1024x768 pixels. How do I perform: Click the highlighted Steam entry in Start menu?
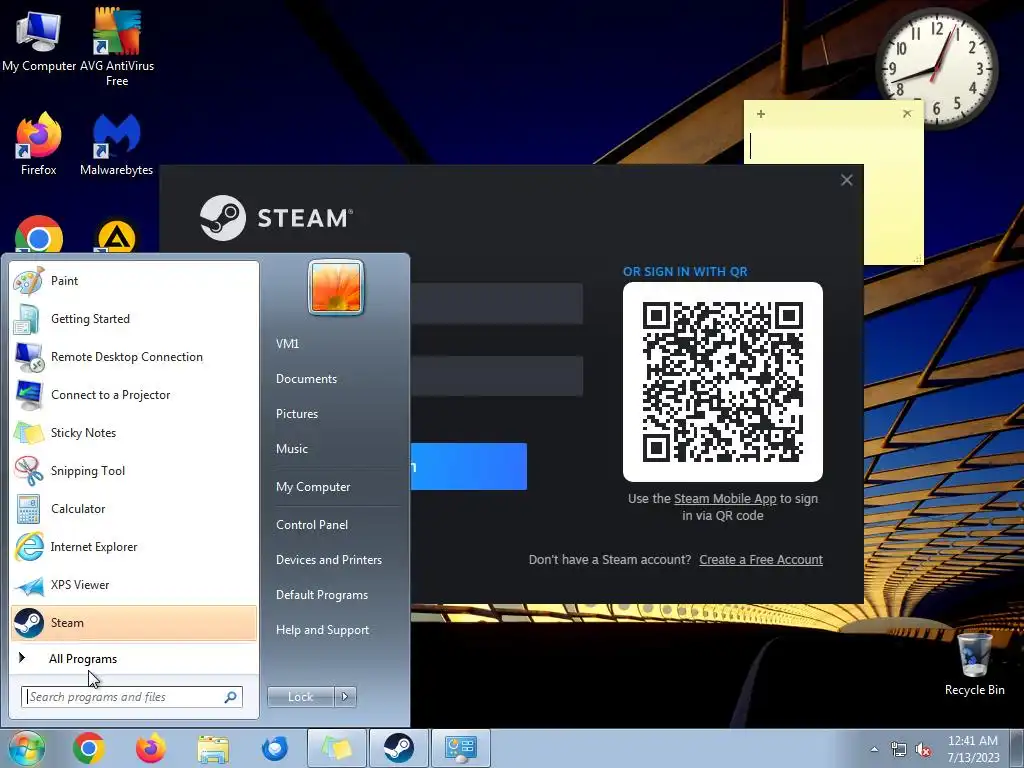pyautogui.click(x=134, y=622)
